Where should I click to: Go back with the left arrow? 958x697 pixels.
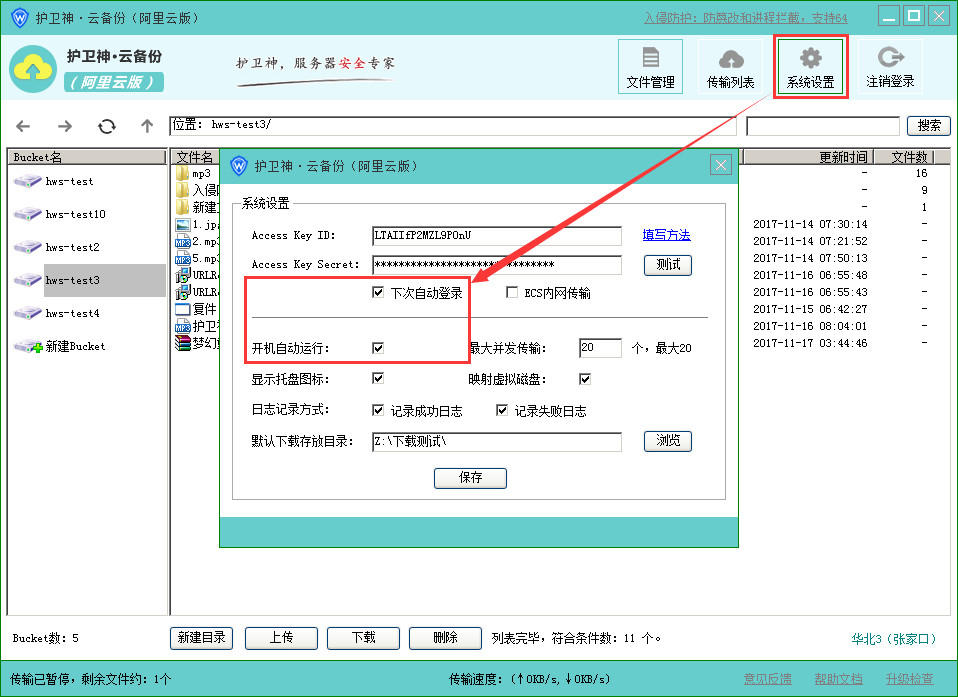point(23,126)
